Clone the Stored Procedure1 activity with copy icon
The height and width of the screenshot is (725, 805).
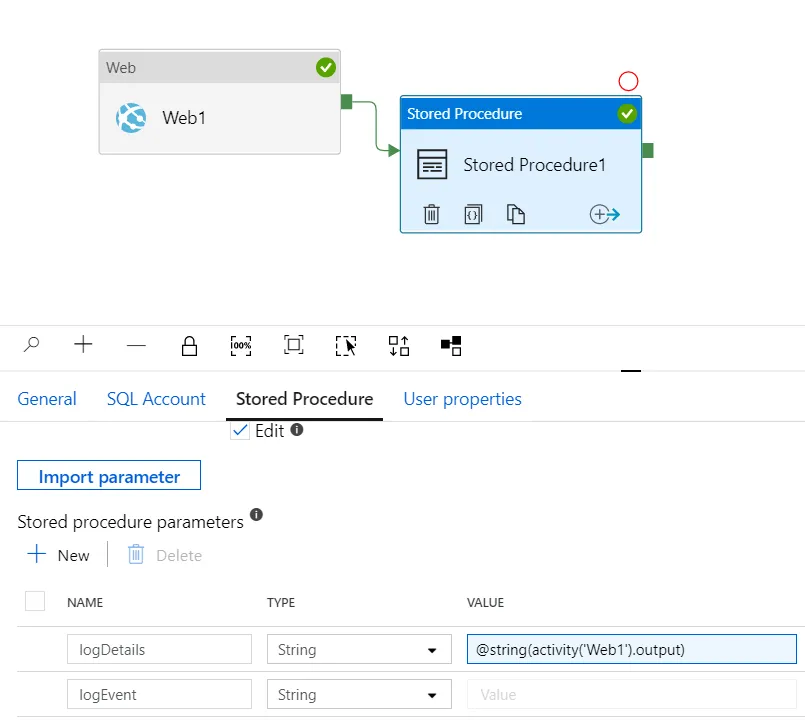pos(515,214)
